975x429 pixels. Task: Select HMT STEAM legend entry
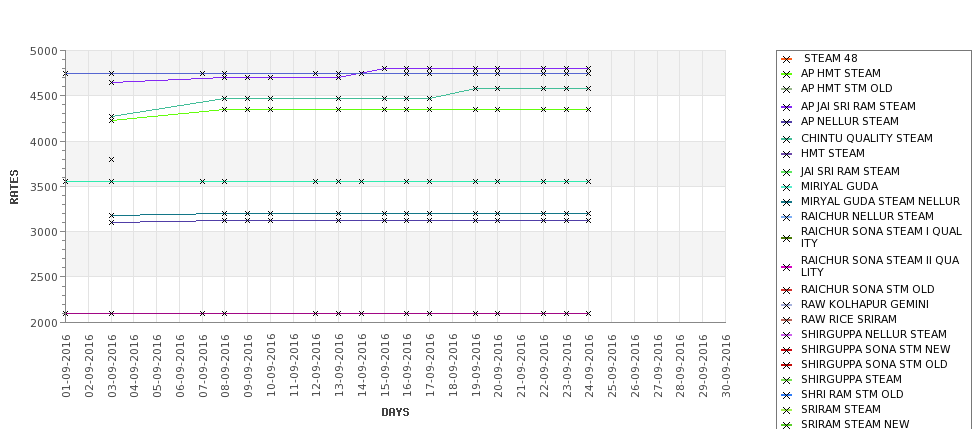coord(833,153)
